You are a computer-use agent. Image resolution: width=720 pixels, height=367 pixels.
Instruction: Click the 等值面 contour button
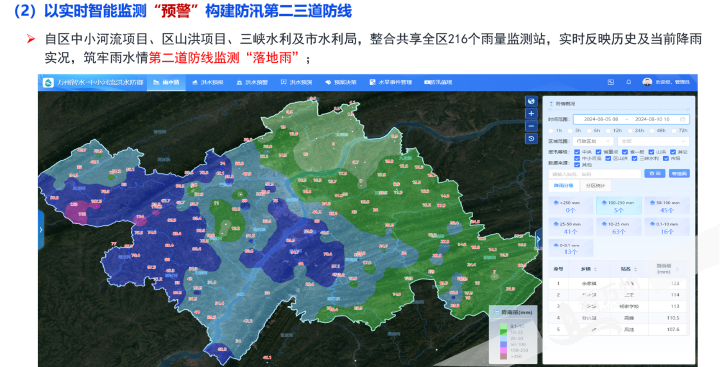pos(679,174)
